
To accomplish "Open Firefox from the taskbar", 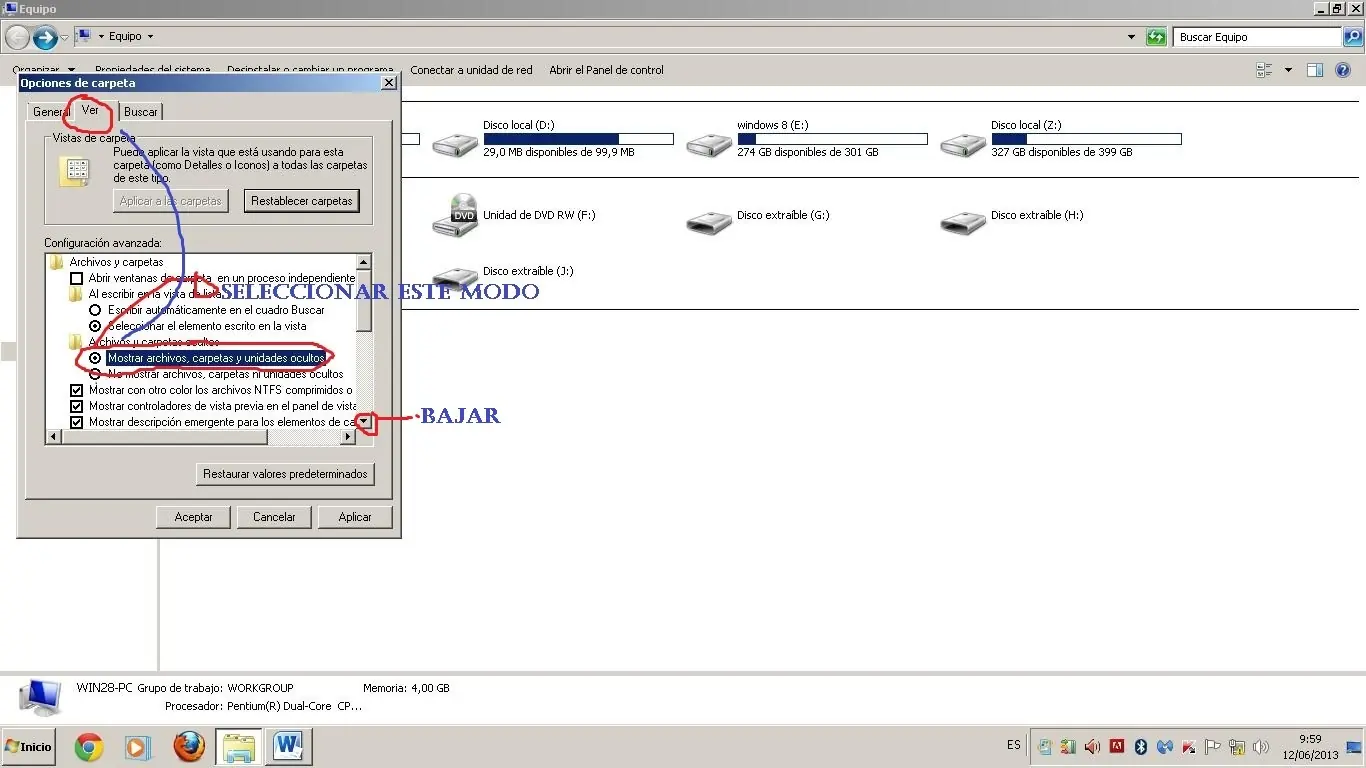I will click(188, 746).
